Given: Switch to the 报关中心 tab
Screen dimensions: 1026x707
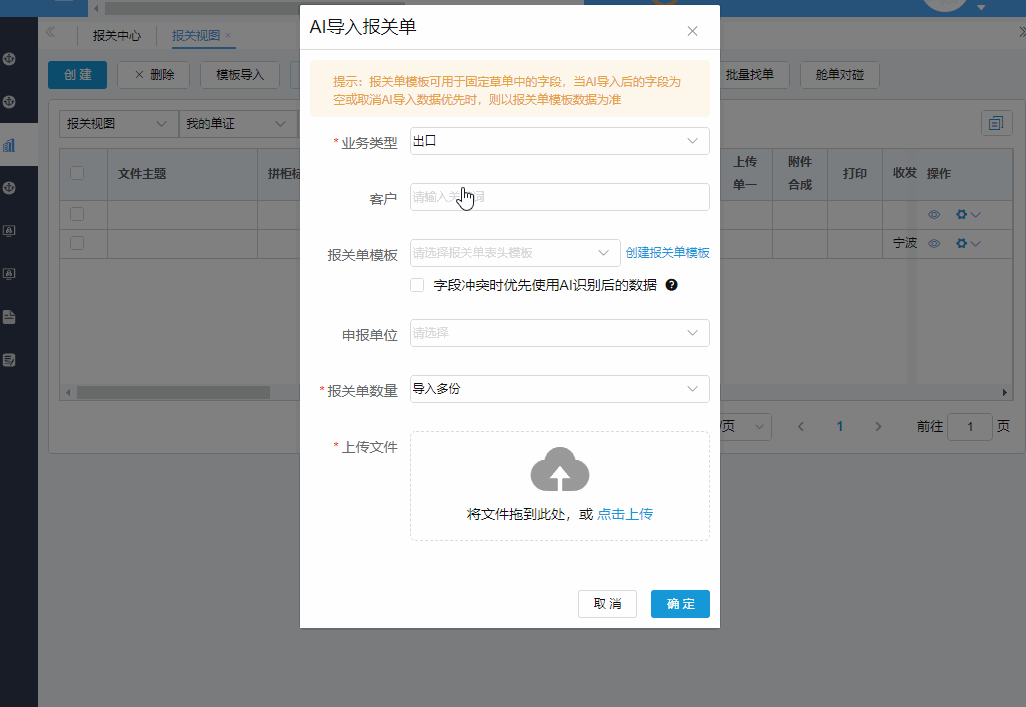Looking at the screenshot, I should click(x=116, y=35).
